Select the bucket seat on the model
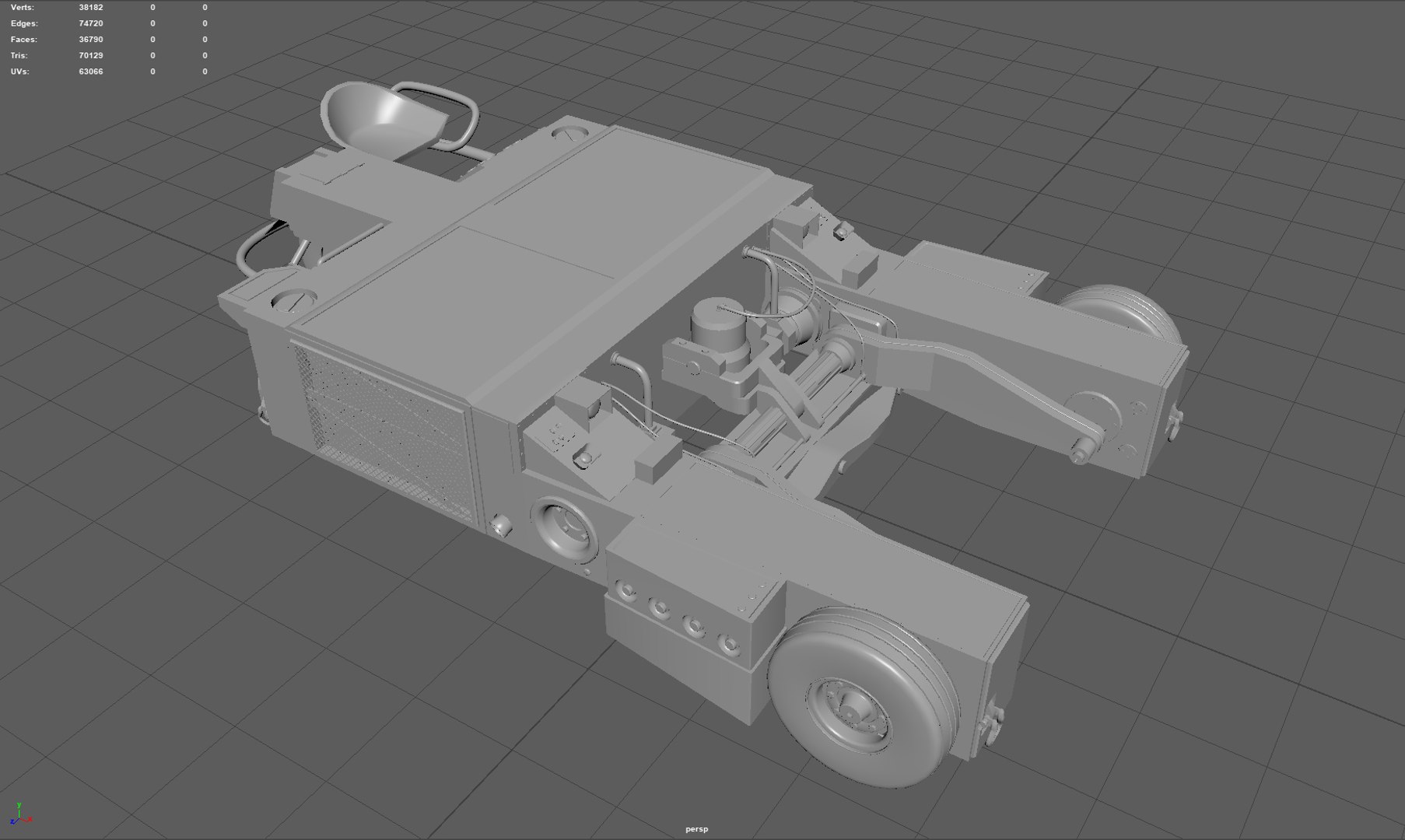 (384, 121)
